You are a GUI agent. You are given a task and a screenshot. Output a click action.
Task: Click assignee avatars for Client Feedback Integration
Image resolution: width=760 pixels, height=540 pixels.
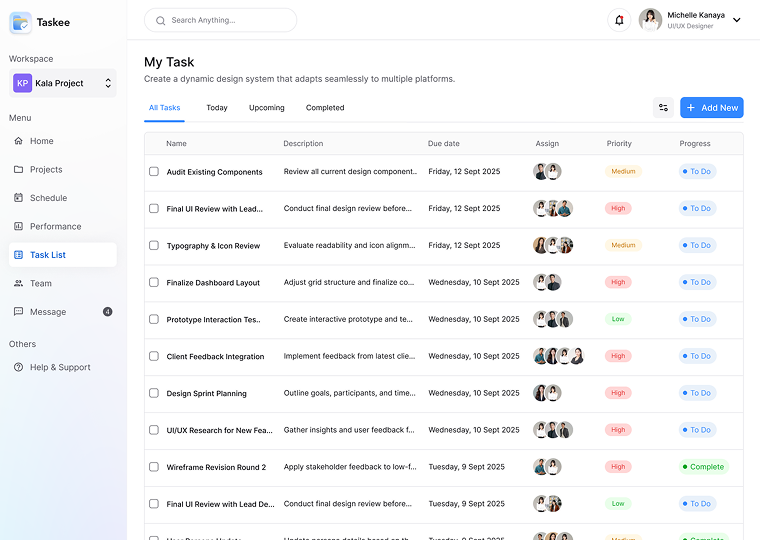coord(558,356)
